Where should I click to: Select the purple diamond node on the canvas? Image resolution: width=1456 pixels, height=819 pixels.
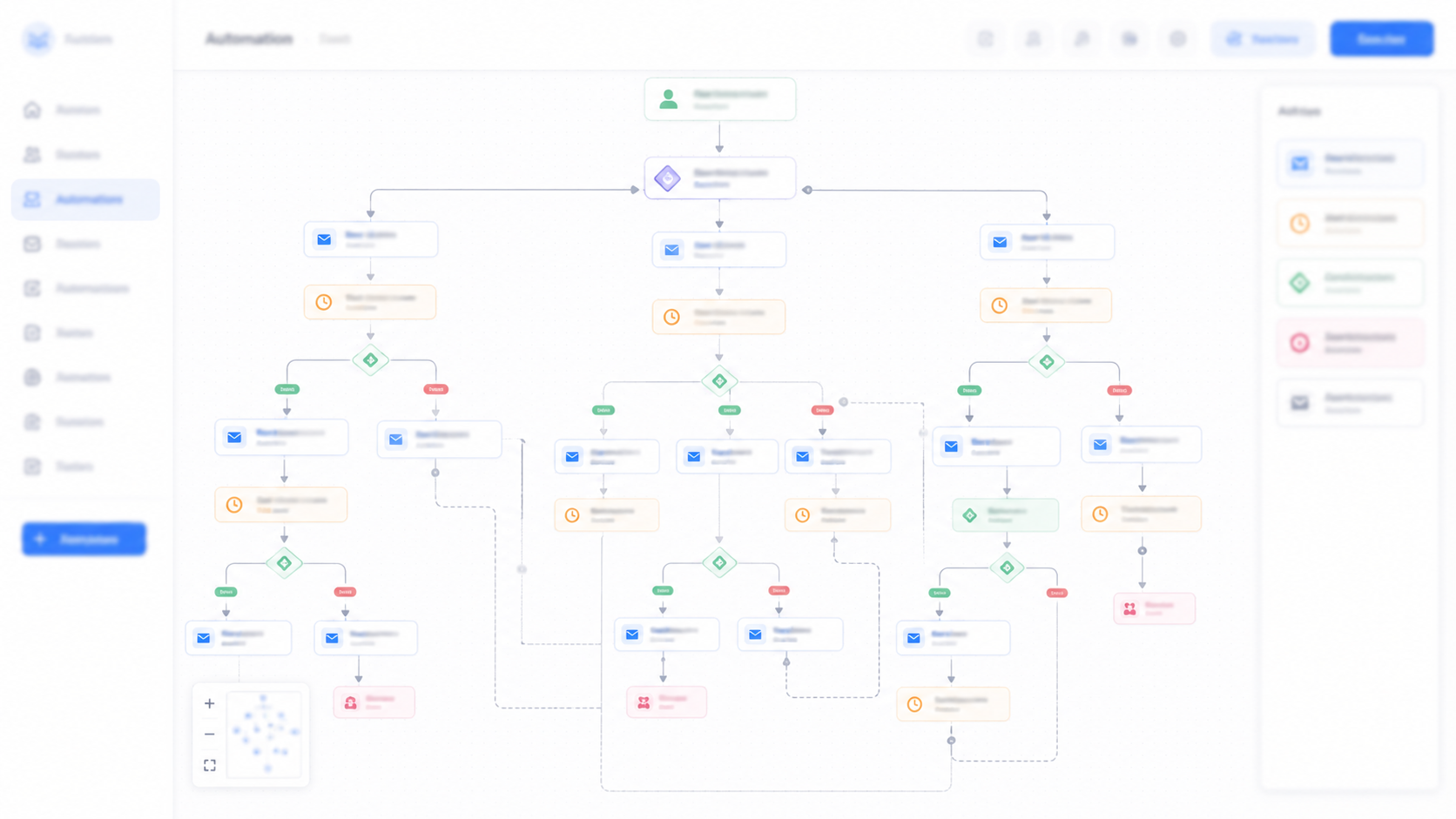click(x=719, y=178)
